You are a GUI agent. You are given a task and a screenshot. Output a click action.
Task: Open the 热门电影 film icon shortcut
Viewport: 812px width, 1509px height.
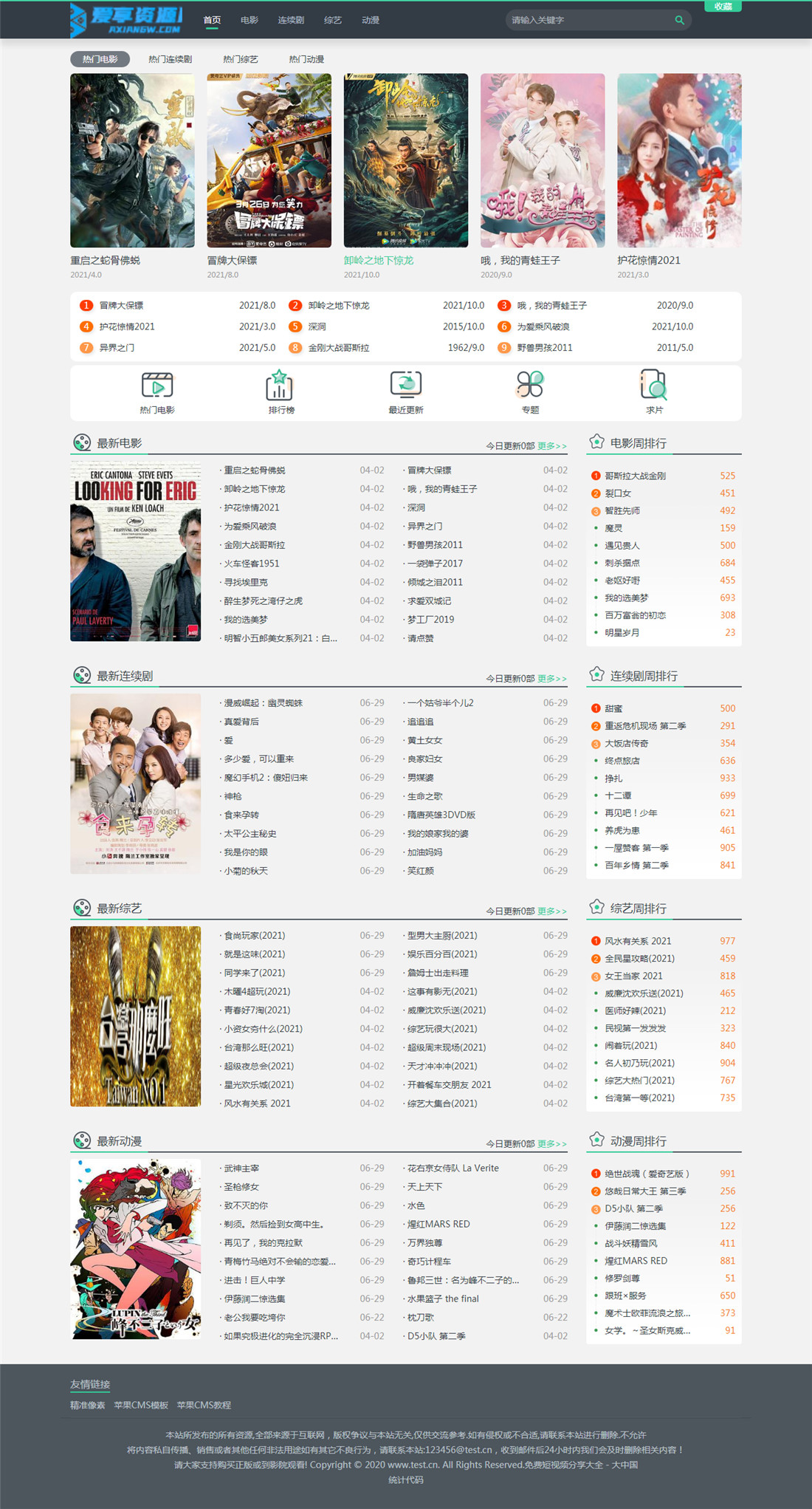(157, 386)
